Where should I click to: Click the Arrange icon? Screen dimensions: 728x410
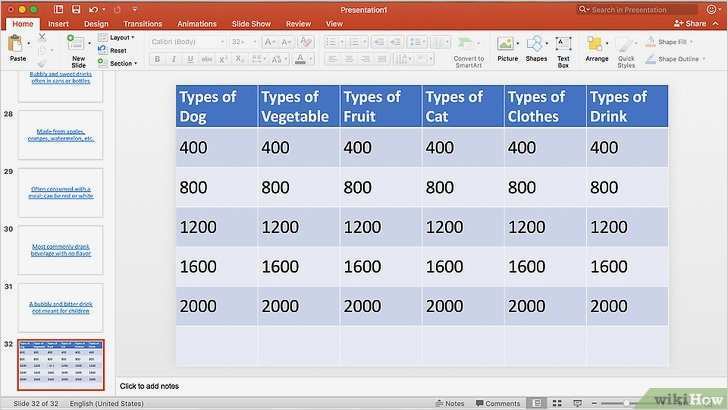pos(595,44)
